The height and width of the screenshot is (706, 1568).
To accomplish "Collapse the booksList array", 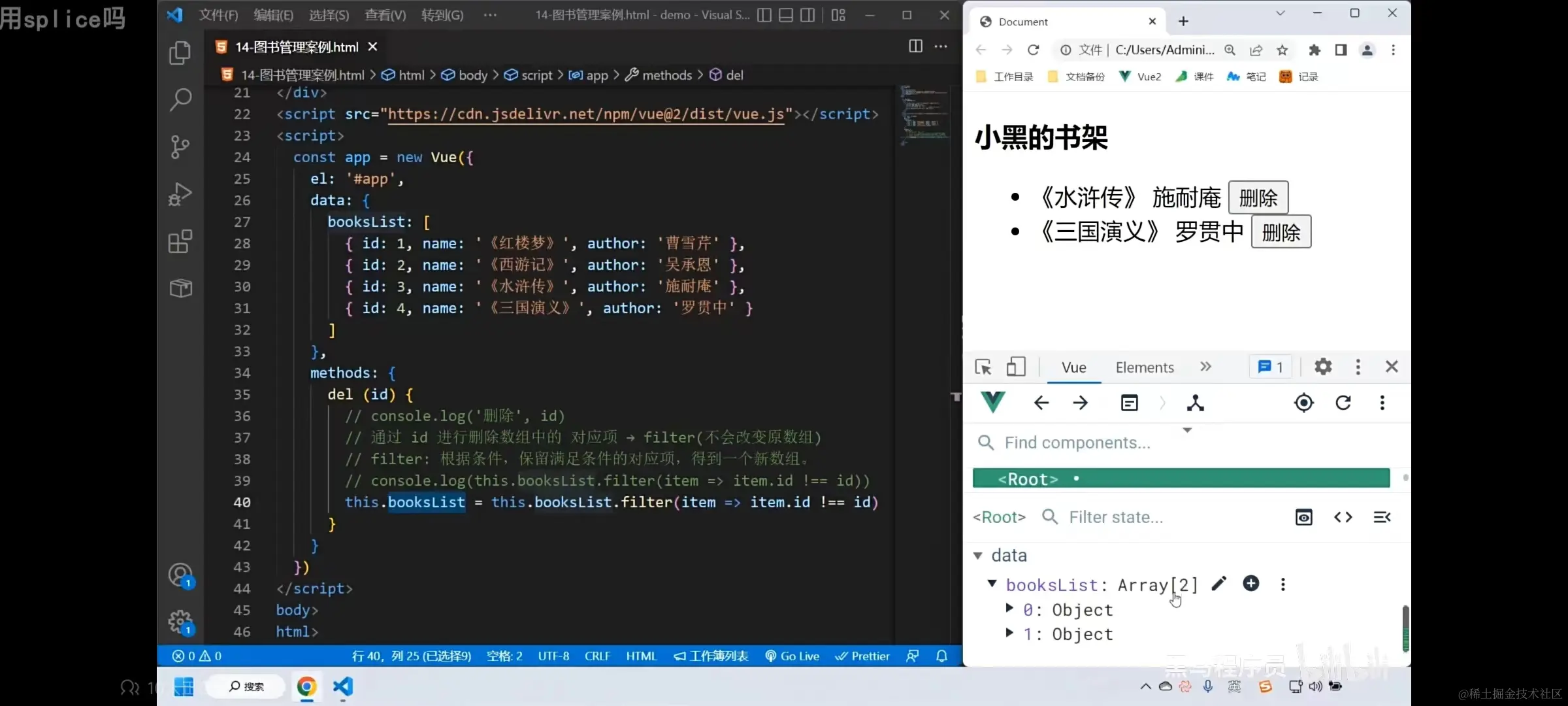I will [992, 584].
